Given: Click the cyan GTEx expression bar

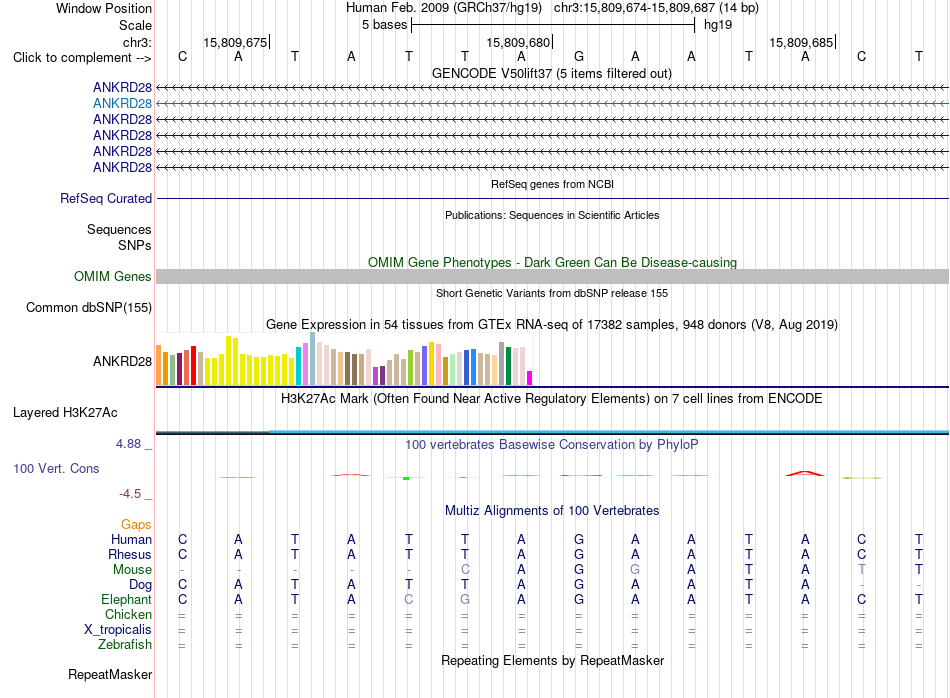Looking at the screenshot, I should pos(298,366).
